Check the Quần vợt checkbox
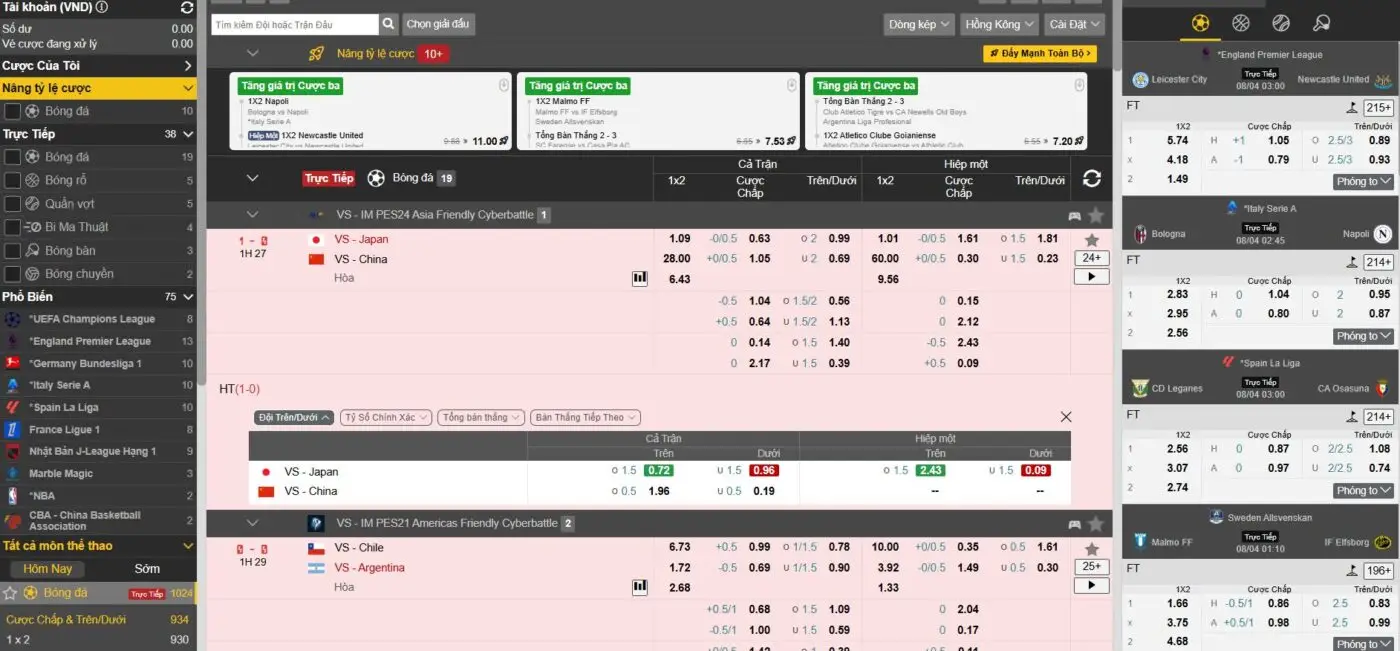Viewport: 1400px width, 651px height. (x=13, y=204)
